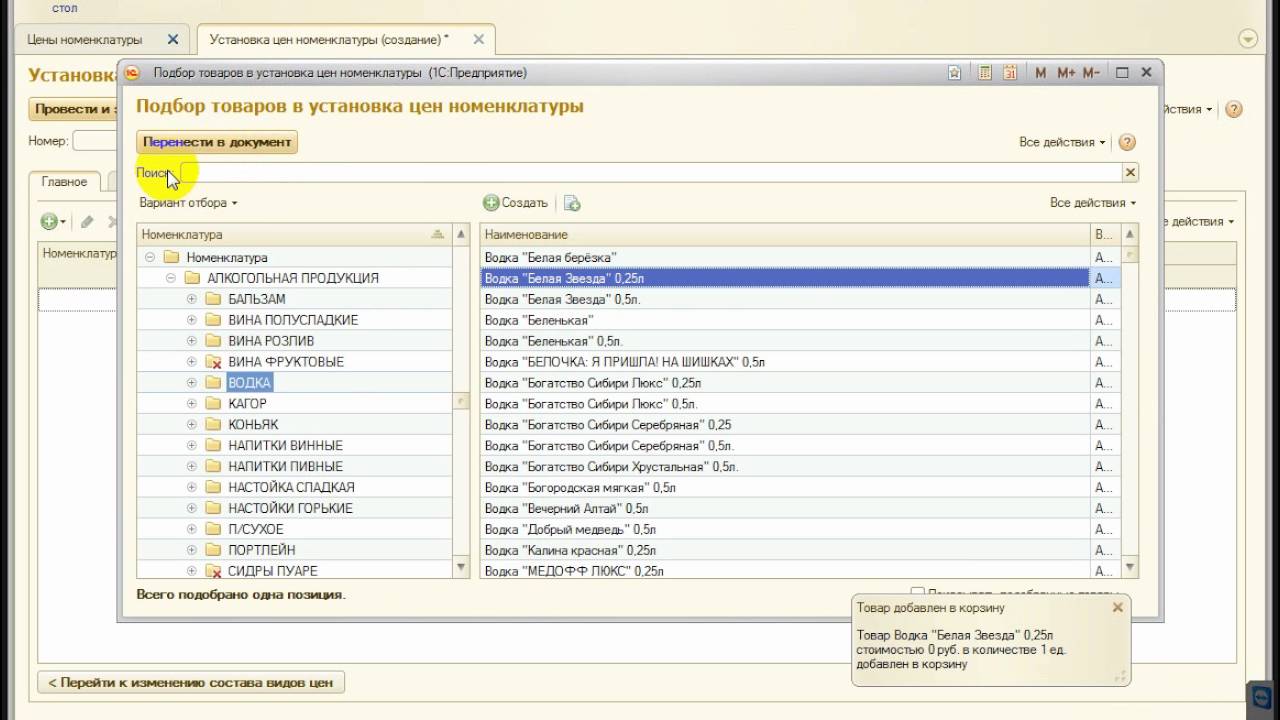1280x720 pixels.
Task: Expand the КОНЬЯК folder
Action: point(192,425)
